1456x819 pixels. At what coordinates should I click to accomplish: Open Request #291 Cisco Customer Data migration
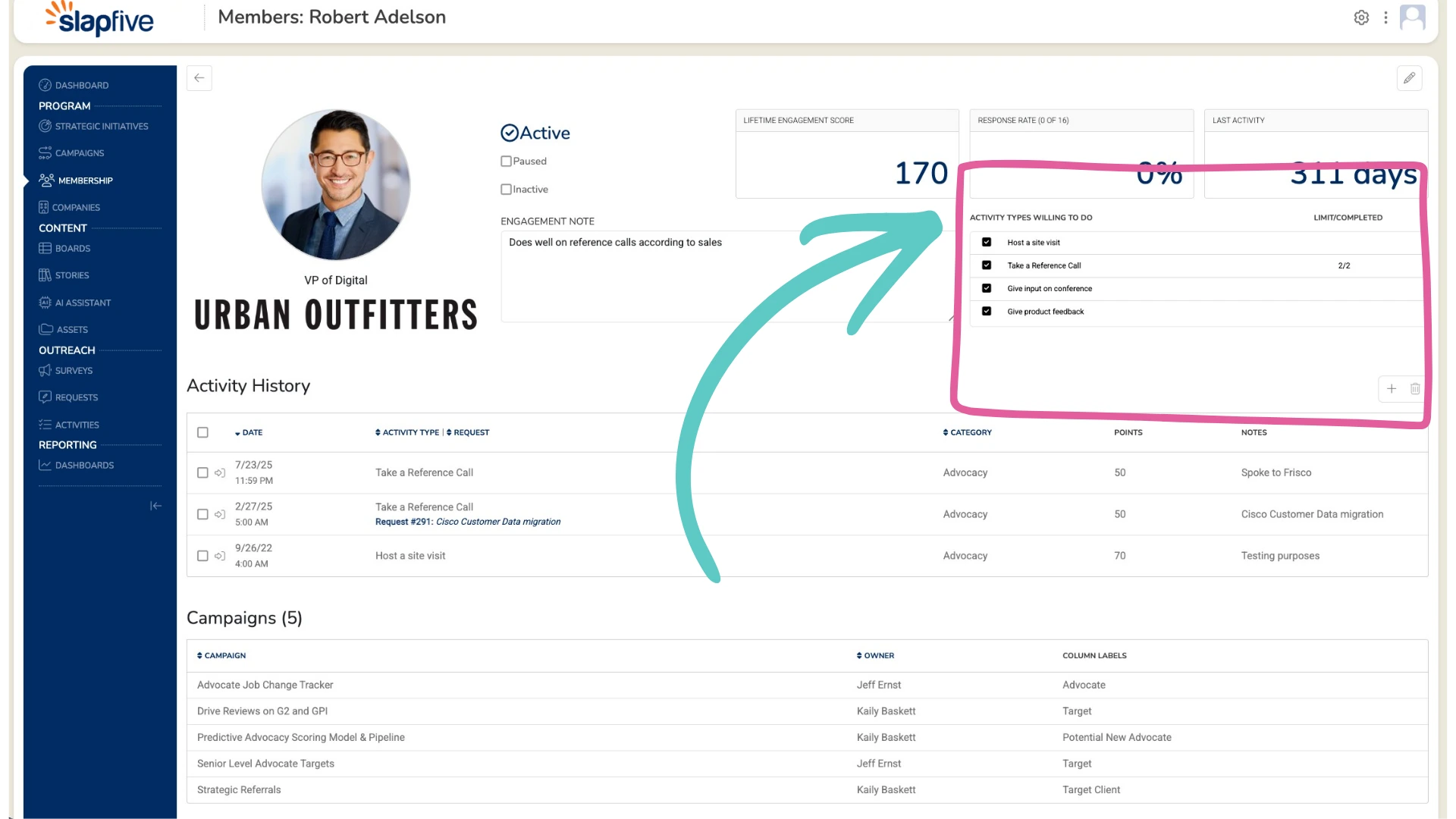click(x=468, y=522)
